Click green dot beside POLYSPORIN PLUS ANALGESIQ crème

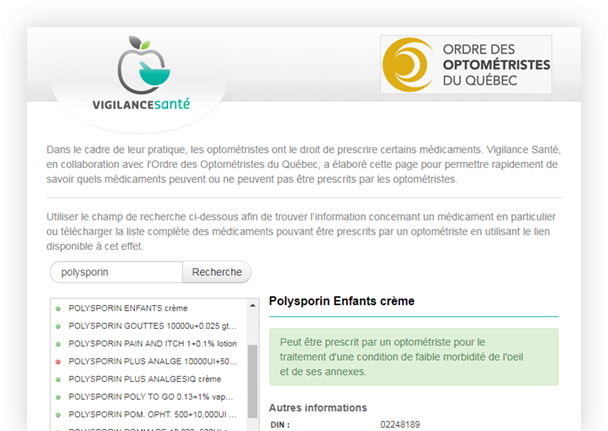(58, 380)
